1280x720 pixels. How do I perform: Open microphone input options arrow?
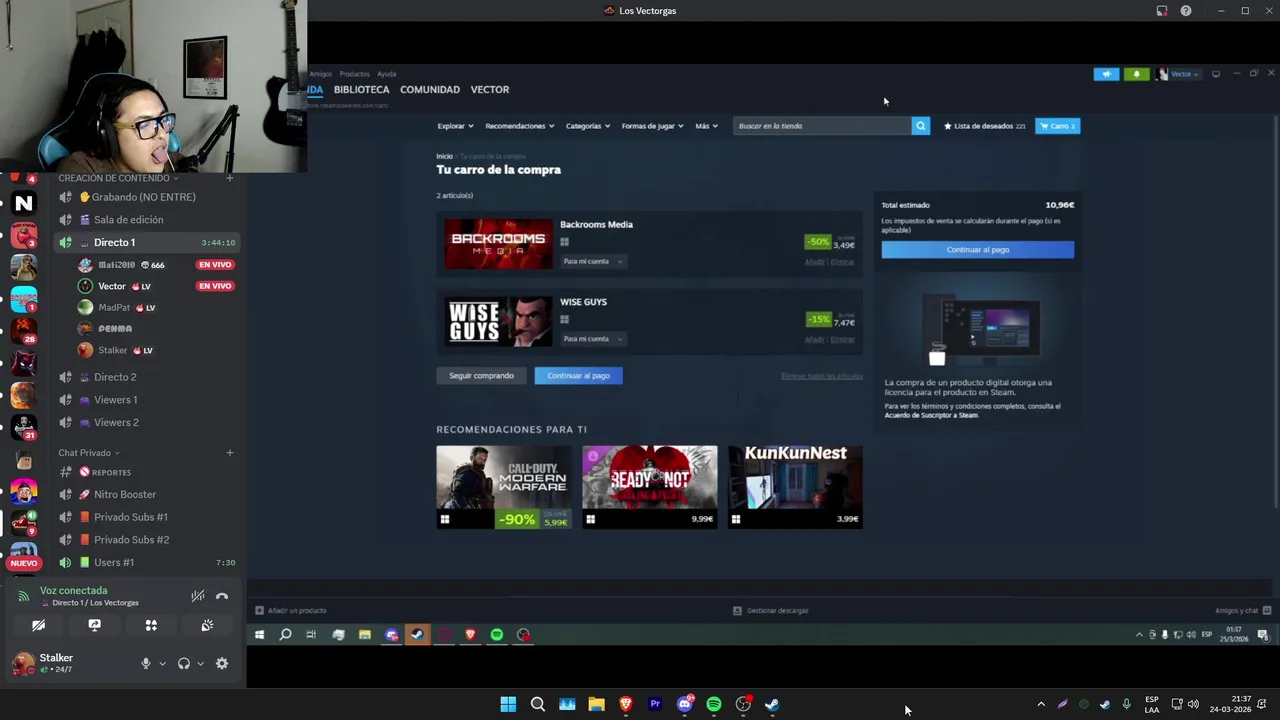pos(162,663)
